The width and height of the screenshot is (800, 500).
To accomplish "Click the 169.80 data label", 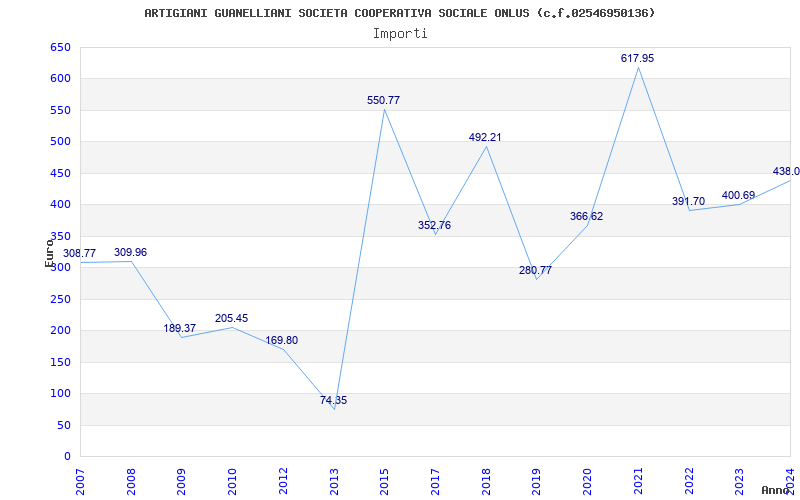I will pyautogui.click(x=281, y=341).
